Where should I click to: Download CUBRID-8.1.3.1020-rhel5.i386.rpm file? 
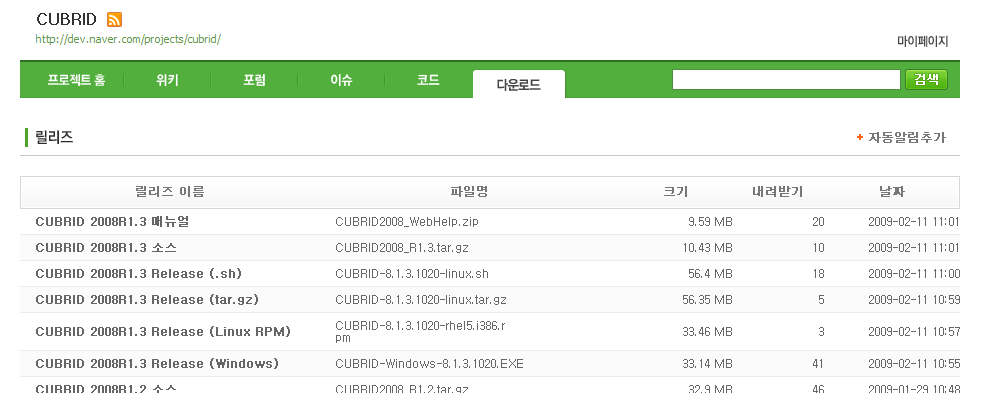click(x=420, y=332)
